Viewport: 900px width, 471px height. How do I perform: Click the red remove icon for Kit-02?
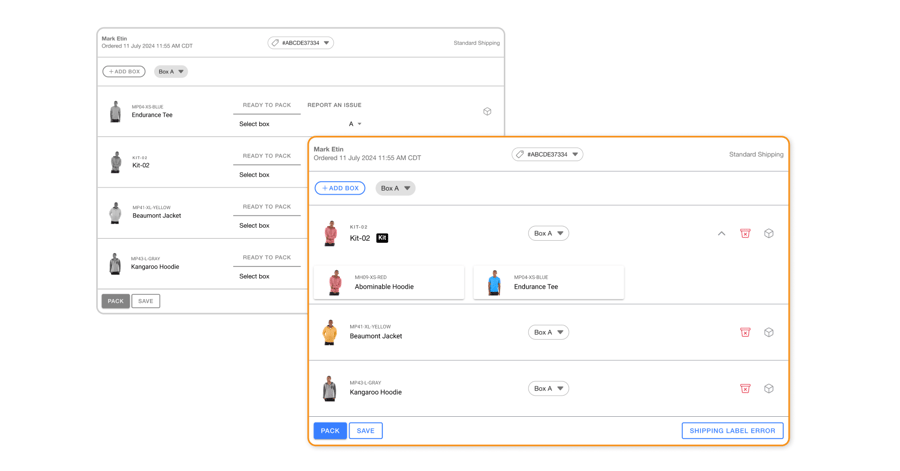745,233
